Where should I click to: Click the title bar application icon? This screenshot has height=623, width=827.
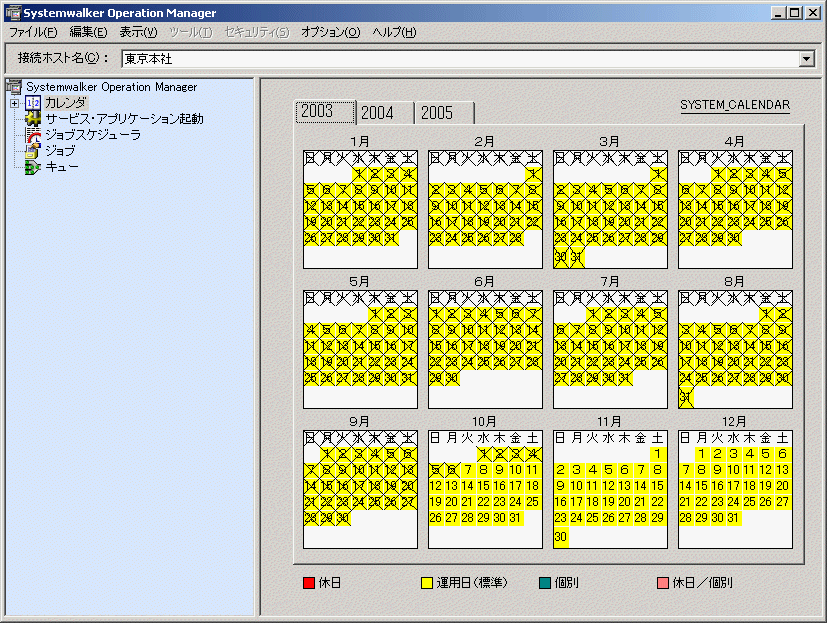tap(13, 13)
